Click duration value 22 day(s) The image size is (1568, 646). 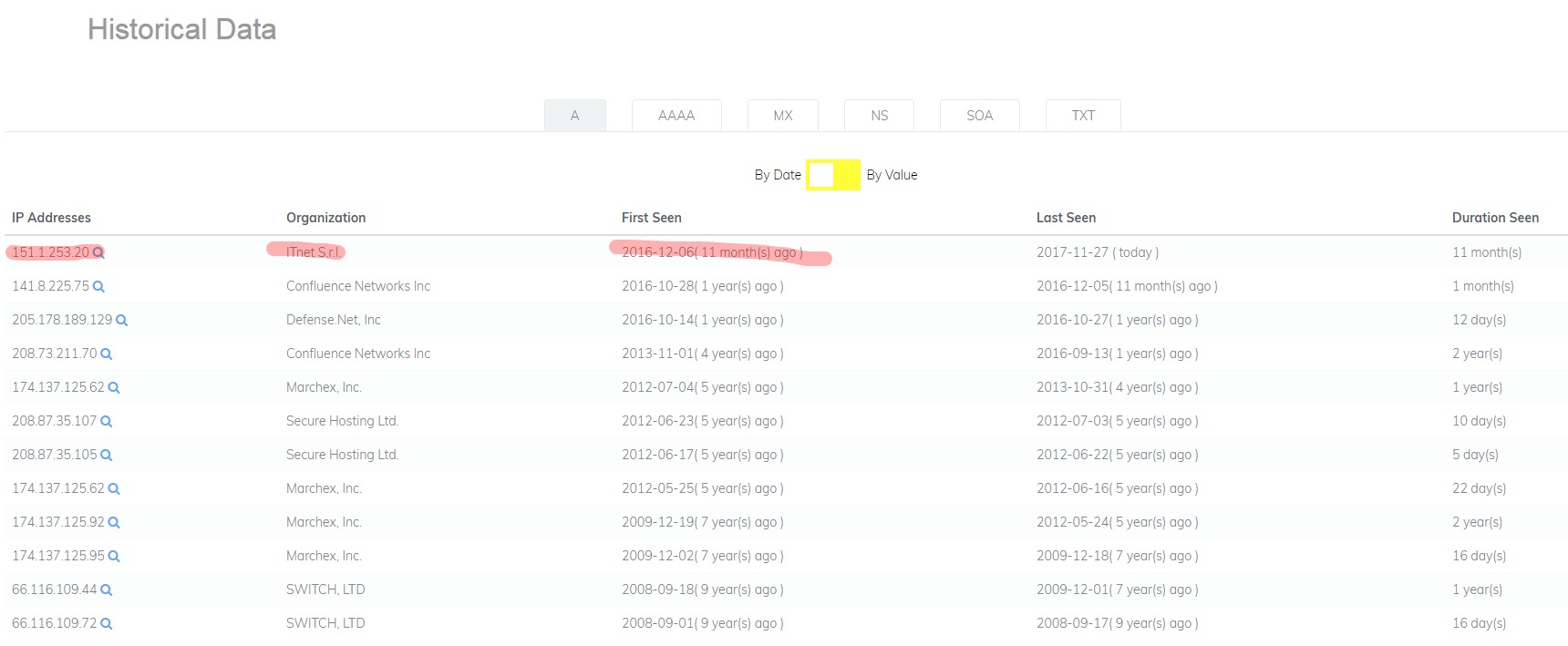click(x=1480, y=488)
